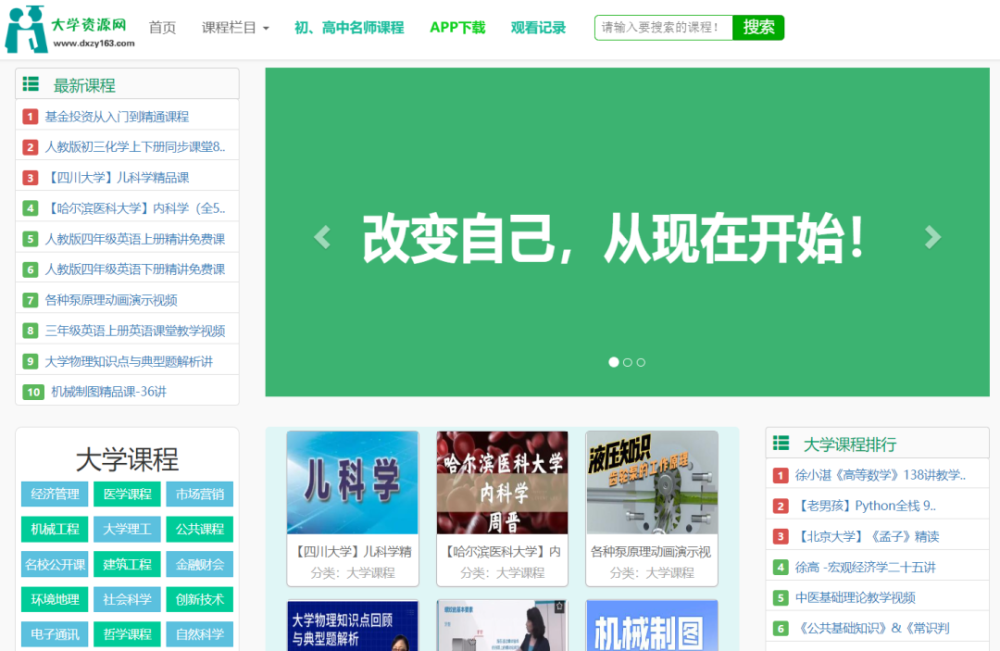Select the 哲学课程 category button
The width and height of the screenshot is (1000, 651).
pos(128,634)
